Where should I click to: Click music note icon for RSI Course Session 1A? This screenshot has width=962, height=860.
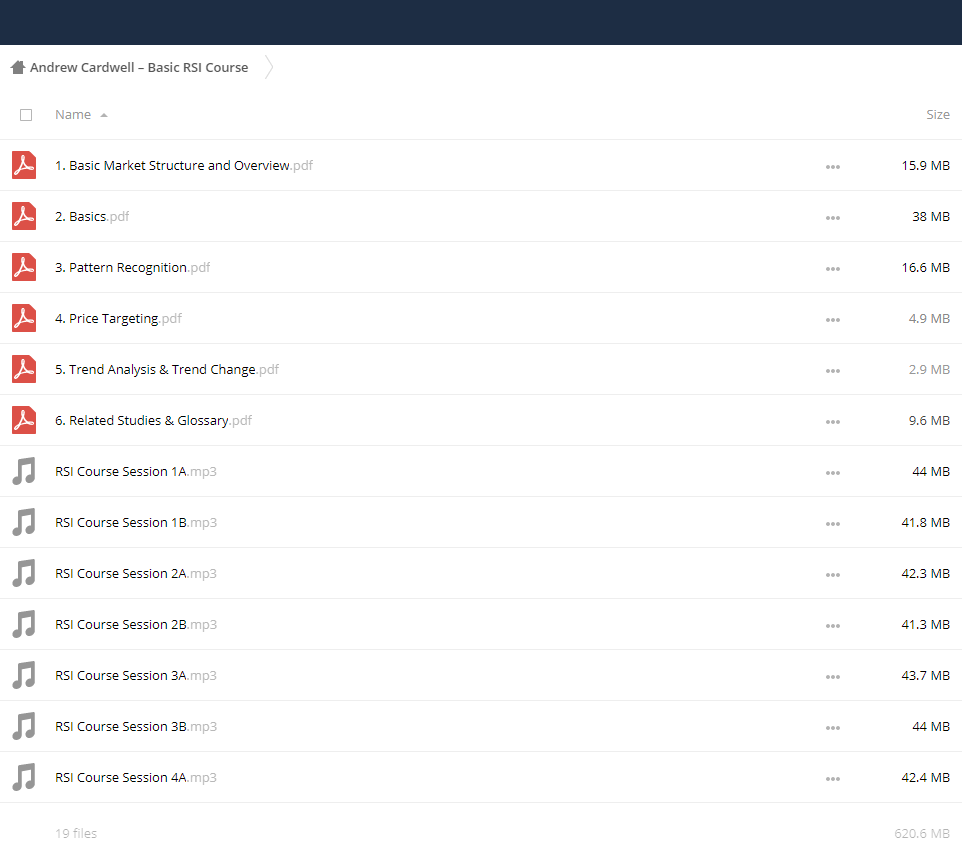[24, 471]
